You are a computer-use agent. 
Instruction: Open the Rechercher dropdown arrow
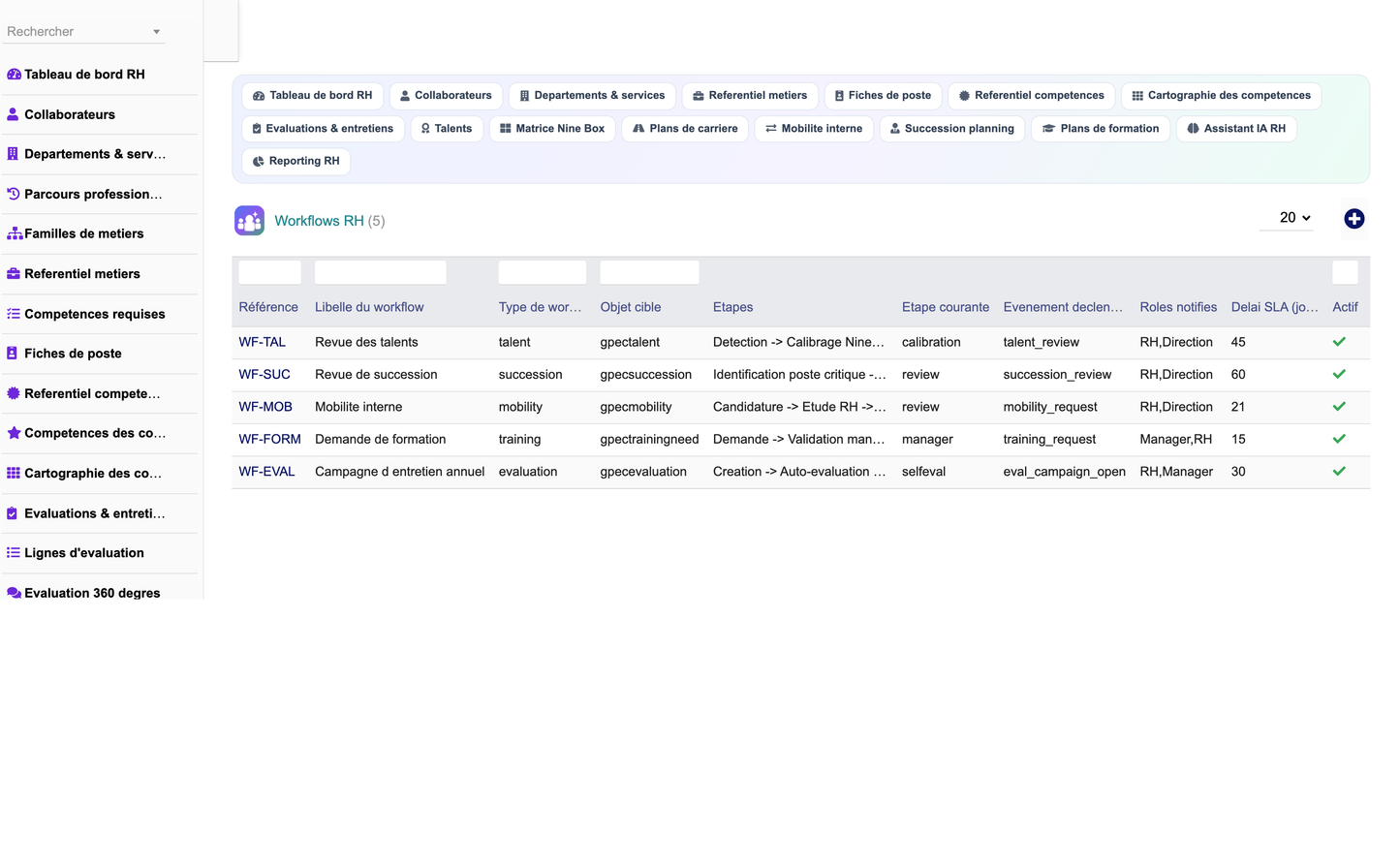pos(156,32)
